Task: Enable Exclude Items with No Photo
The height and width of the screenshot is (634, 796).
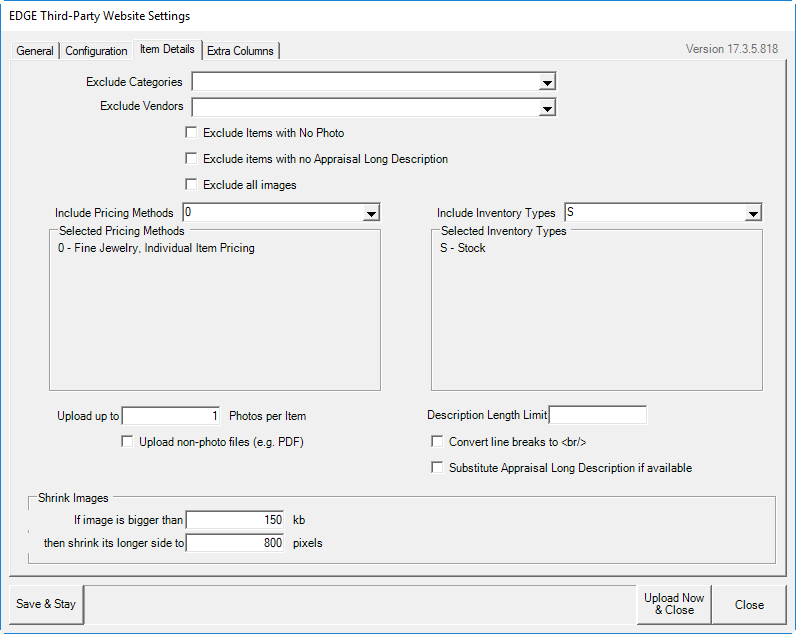Action: (x=192, y=133)
